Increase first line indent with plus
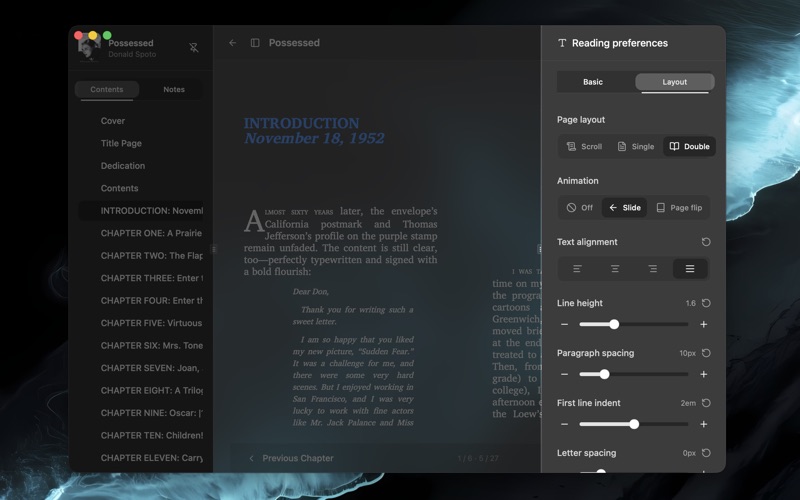The width and height of the screenshot is (800, 500). tap(704, 424)
